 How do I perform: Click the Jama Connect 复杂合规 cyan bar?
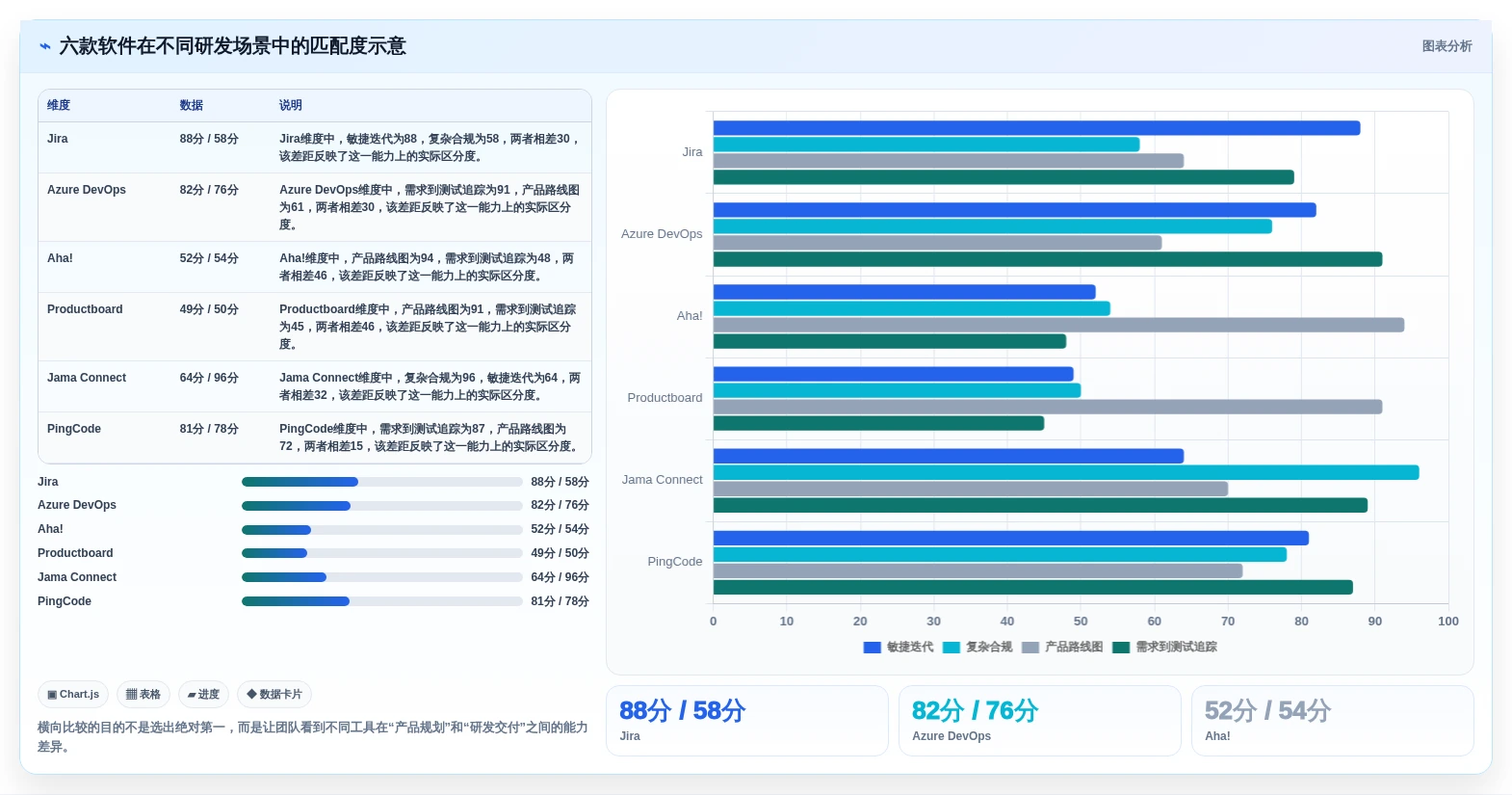[x=1066, y=472]
